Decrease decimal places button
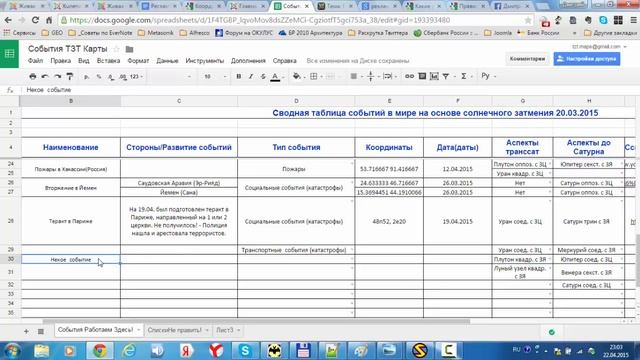 point(111,77)
